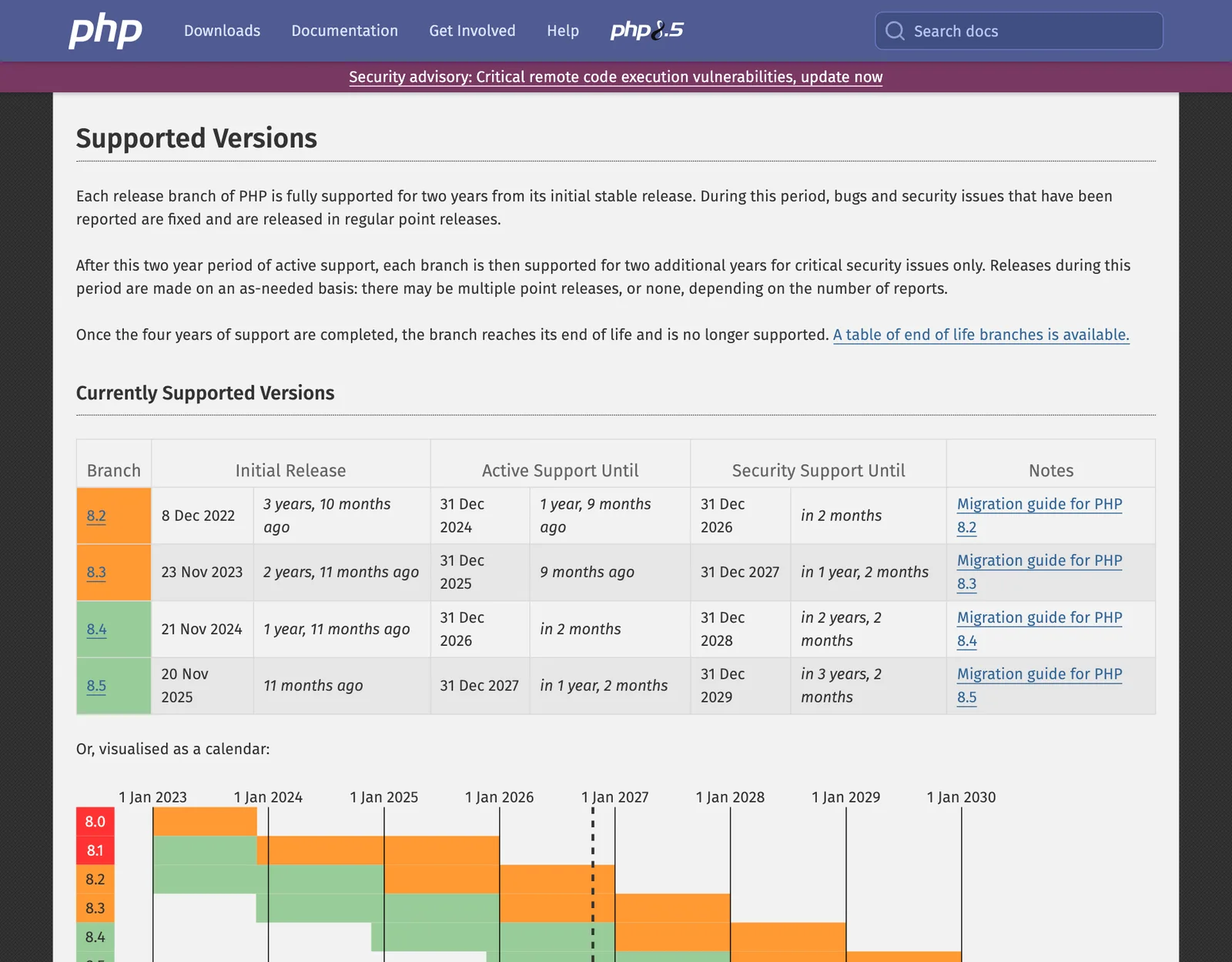1232x962 pixels.
Task: Open the 8.2 branch link in table
Action: pyautogui.click(x=96, y=516)
